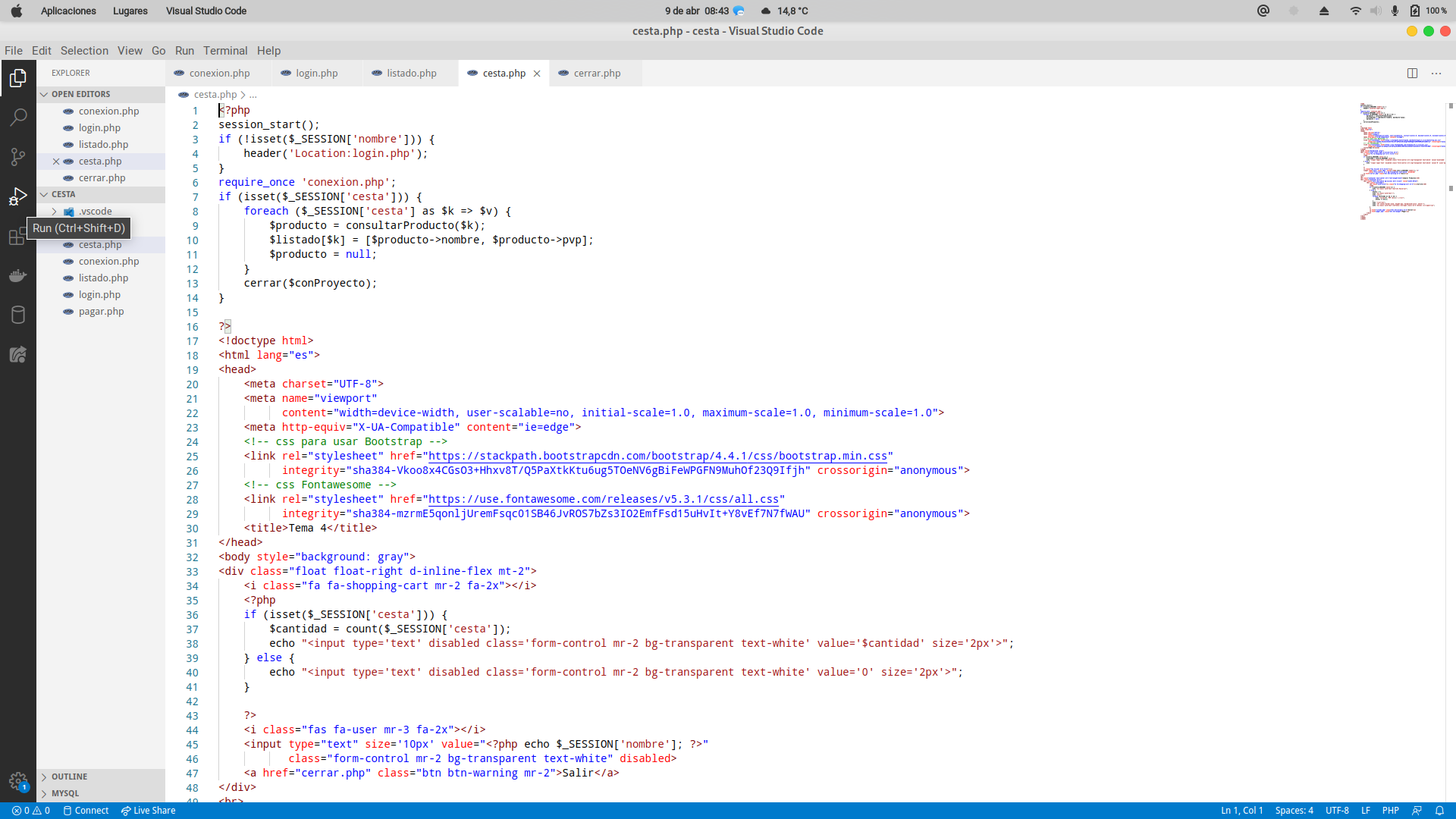Open cerrar.php from Open Editors list
The image size is (1456, 819).
(102, 178)
